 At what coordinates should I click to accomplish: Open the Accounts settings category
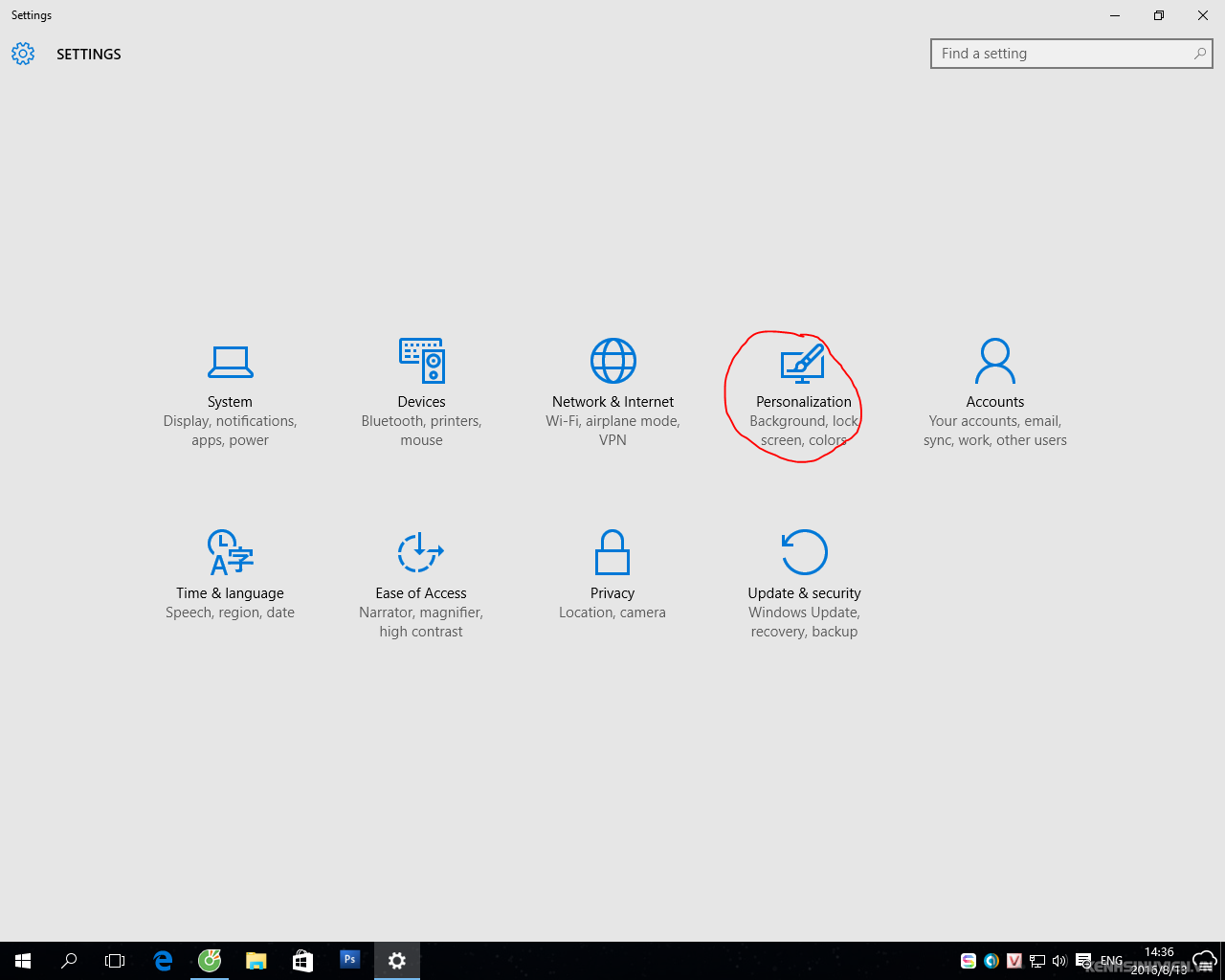pyautogui.click(x=995, y=392)
